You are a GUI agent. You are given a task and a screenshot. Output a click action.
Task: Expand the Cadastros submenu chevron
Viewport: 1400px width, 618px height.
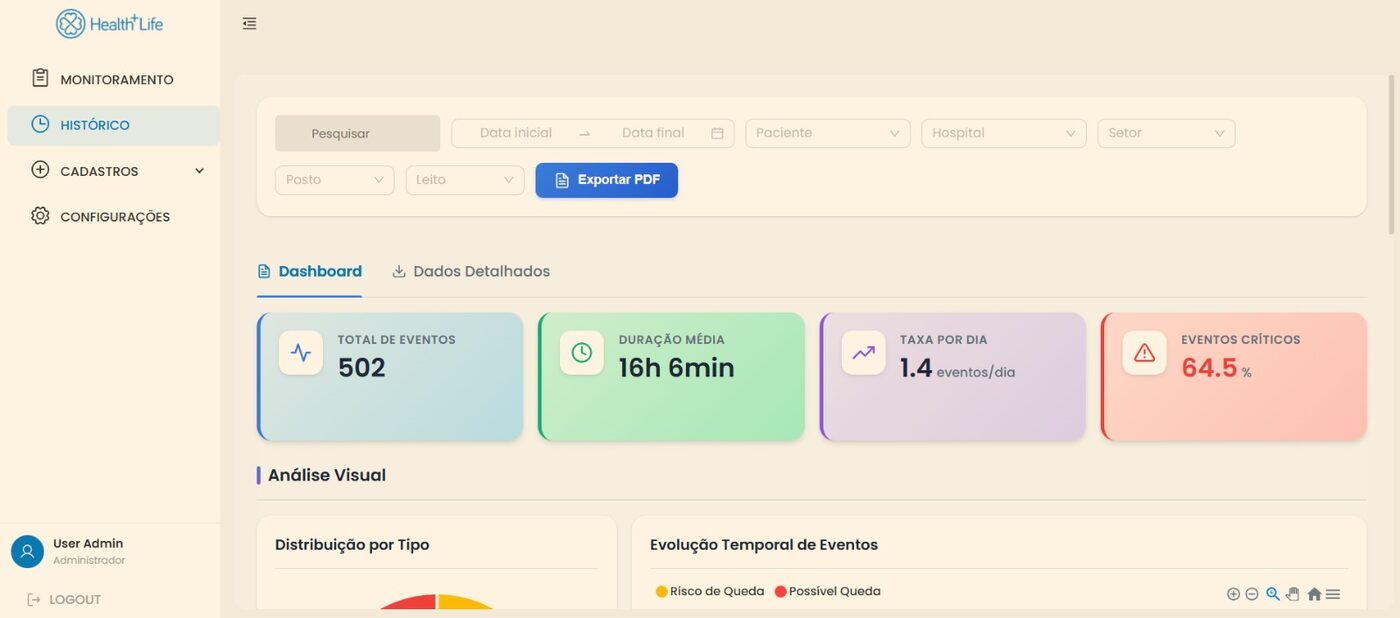point(199,171)
